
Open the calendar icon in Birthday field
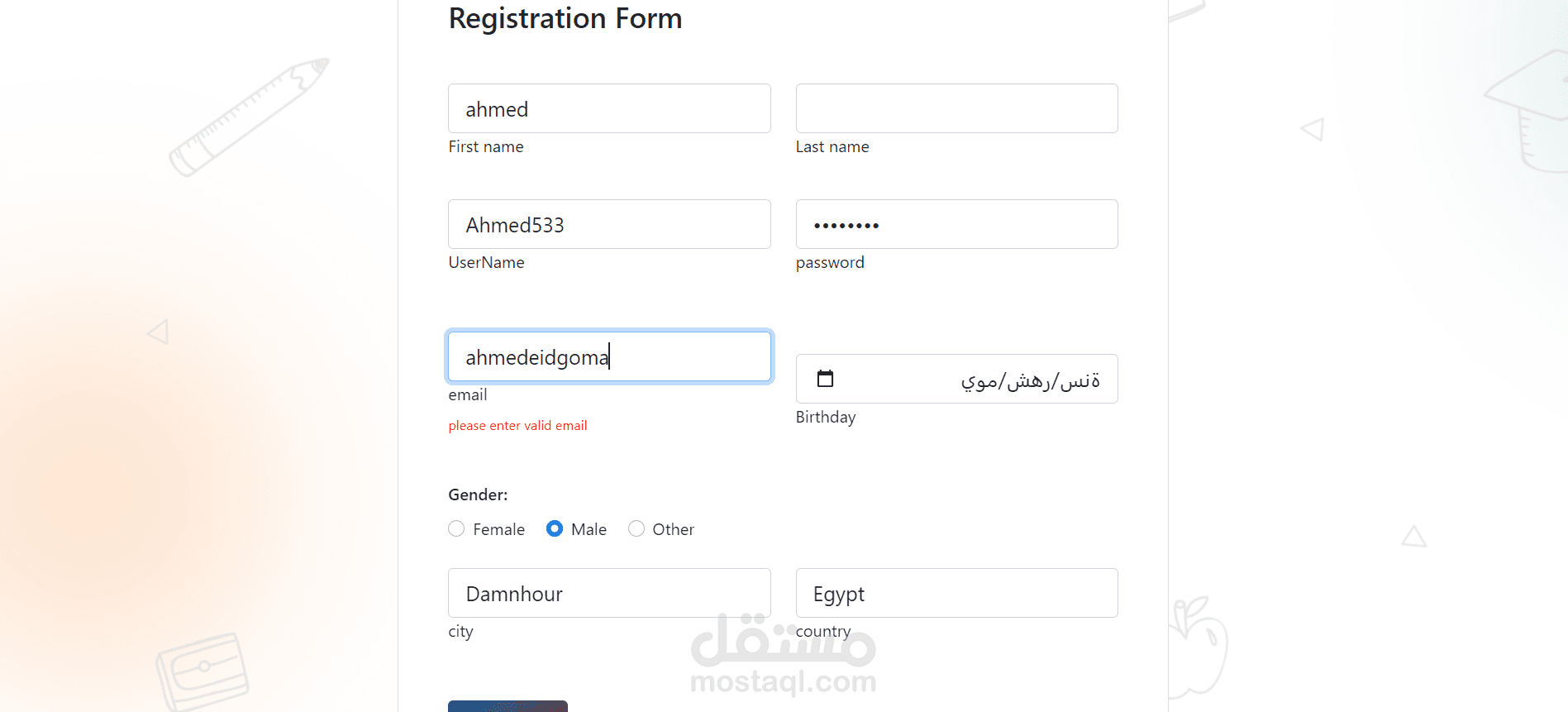[x=825, y=379]
